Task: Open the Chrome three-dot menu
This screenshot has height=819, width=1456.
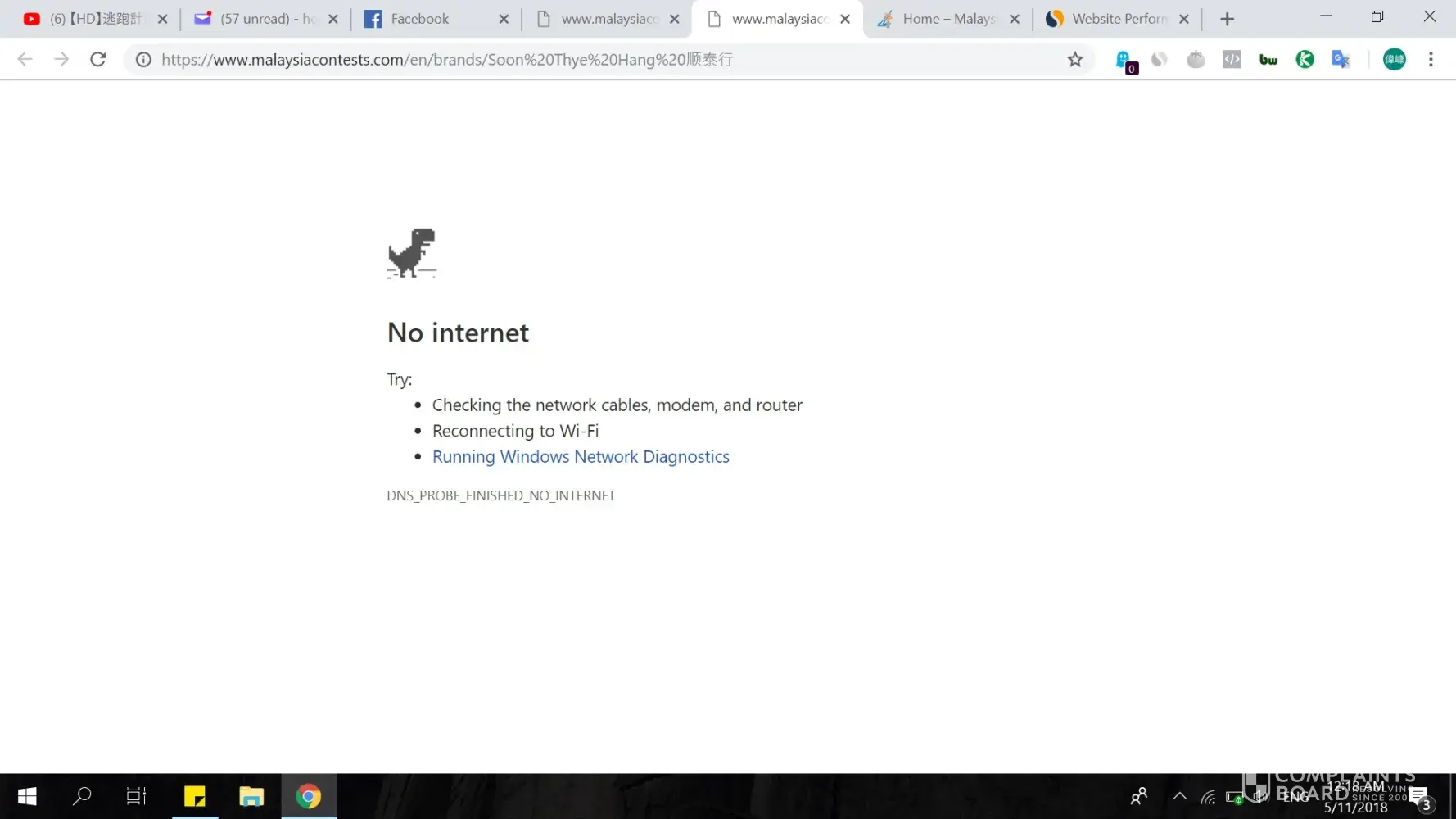Action: pyautogui.click(x=1431, y=59)
